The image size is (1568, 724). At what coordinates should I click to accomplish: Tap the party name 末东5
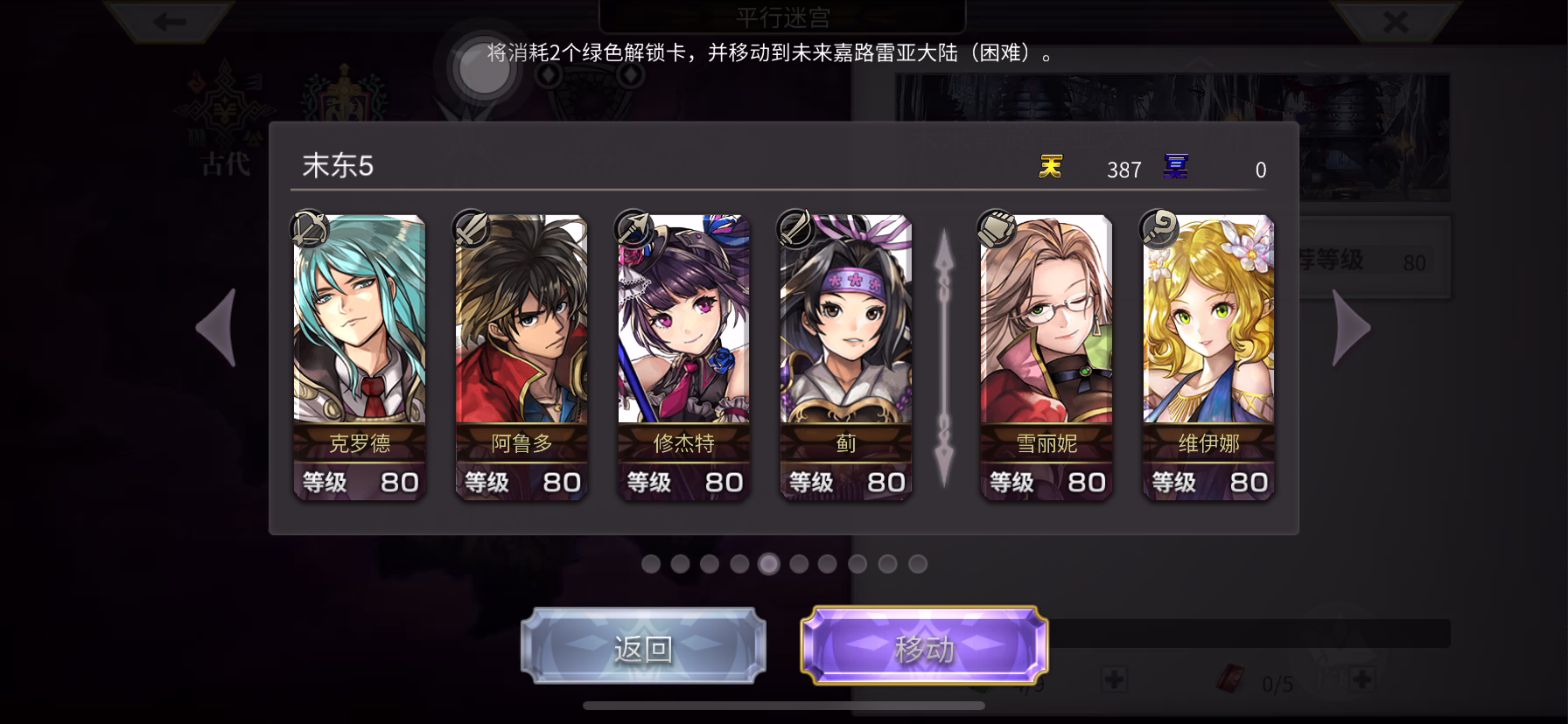[338, 165]
